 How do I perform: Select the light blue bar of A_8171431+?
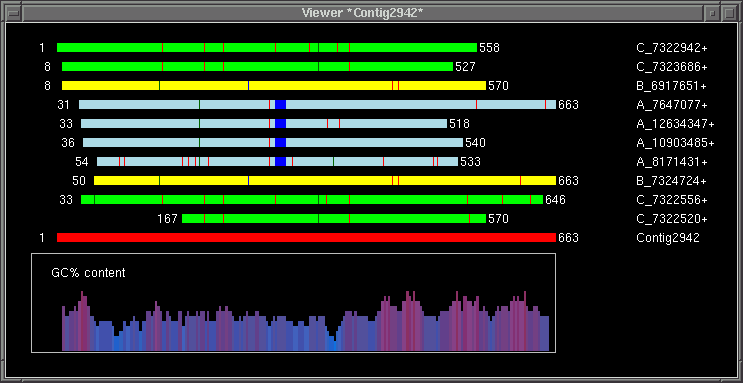coord(278,161)
